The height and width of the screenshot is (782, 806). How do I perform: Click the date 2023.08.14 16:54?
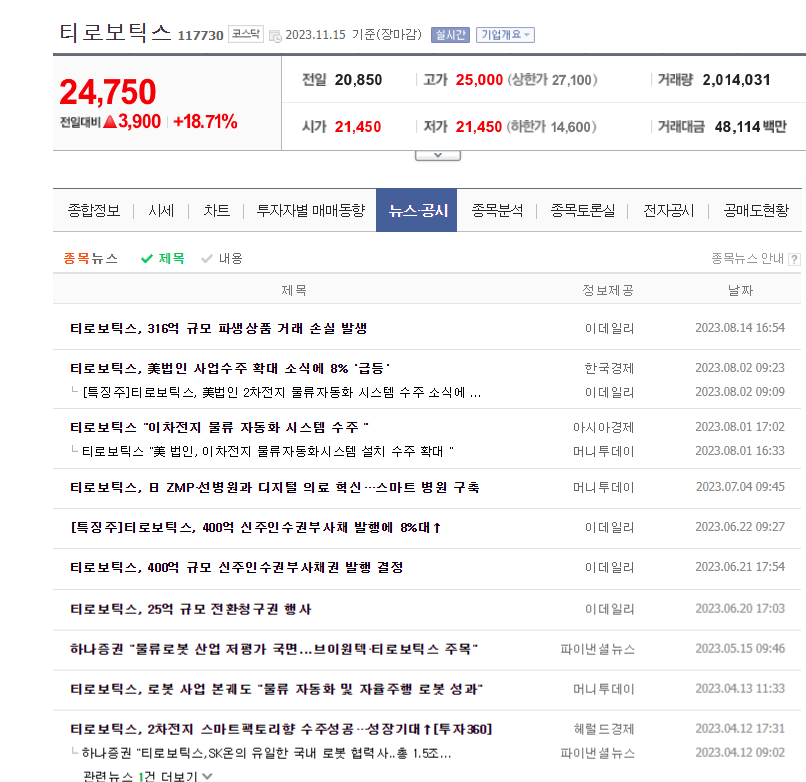coord(740,328)
